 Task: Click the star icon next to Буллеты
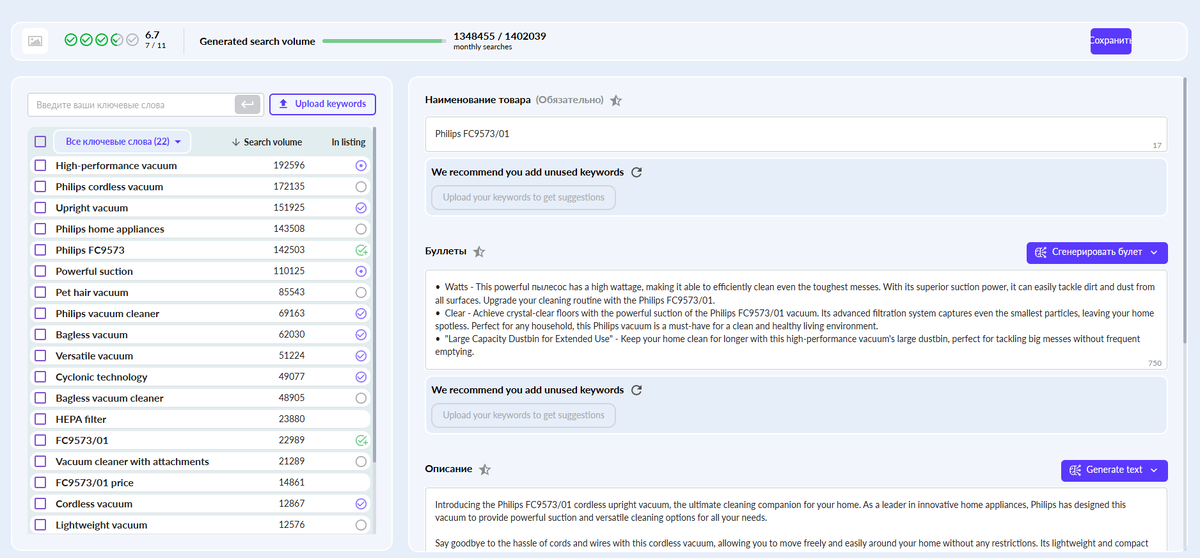click(479, 252)
